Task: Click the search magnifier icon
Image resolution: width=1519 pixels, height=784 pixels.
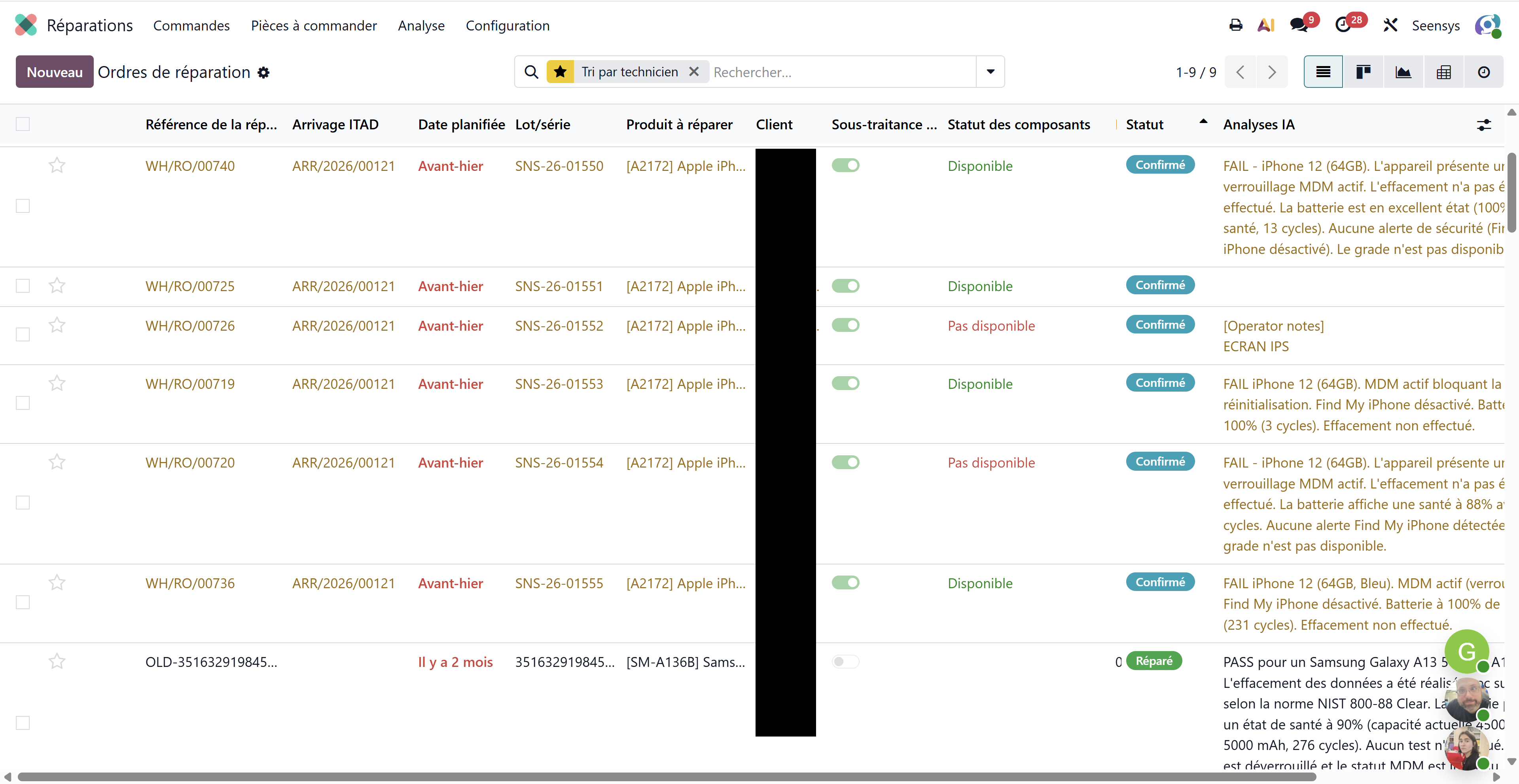Action: tap(531, 72)
